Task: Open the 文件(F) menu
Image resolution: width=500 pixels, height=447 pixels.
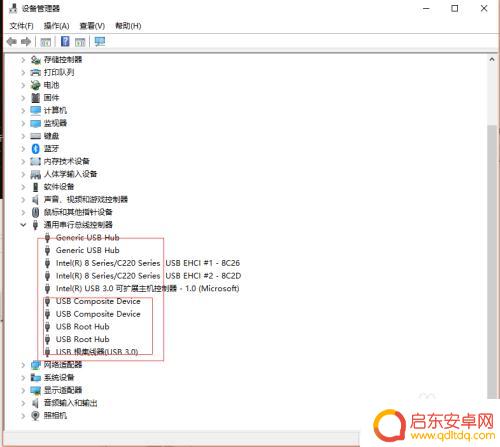Action: [22, 26]
